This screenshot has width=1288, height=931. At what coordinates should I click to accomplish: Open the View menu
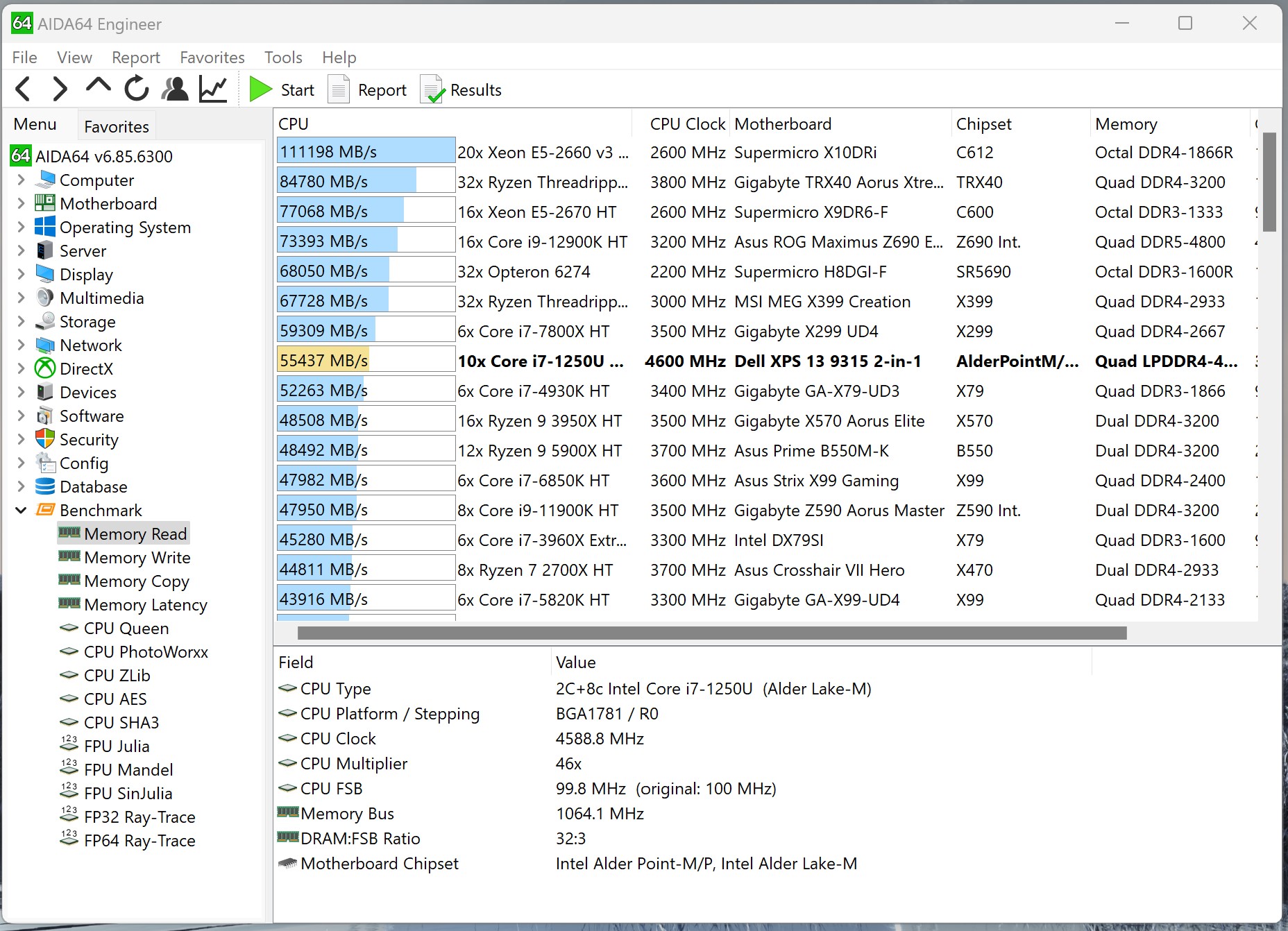(x=74, y=57)
